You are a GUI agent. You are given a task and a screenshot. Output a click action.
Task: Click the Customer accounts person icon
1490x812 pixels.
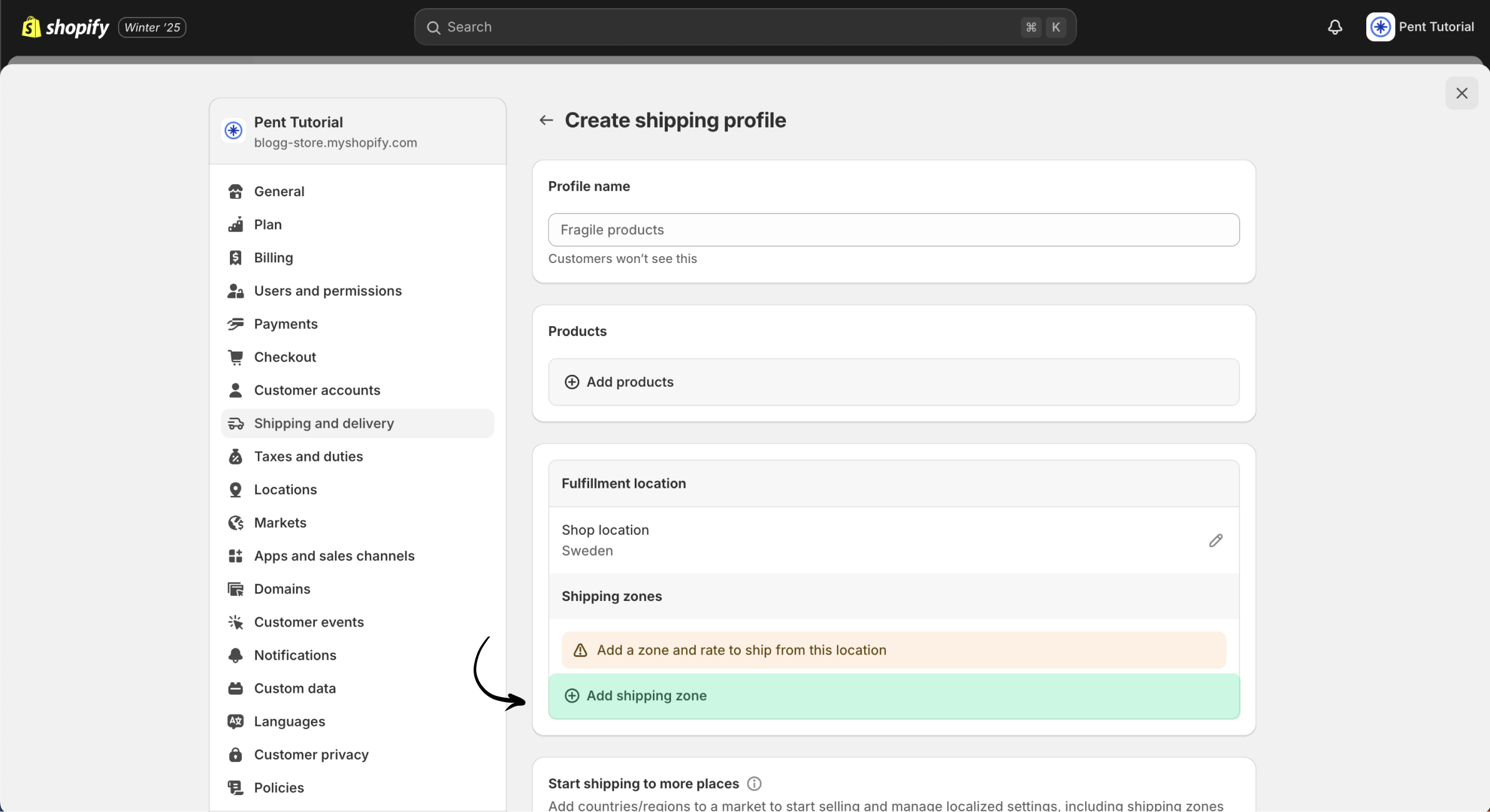coord(236,390)
